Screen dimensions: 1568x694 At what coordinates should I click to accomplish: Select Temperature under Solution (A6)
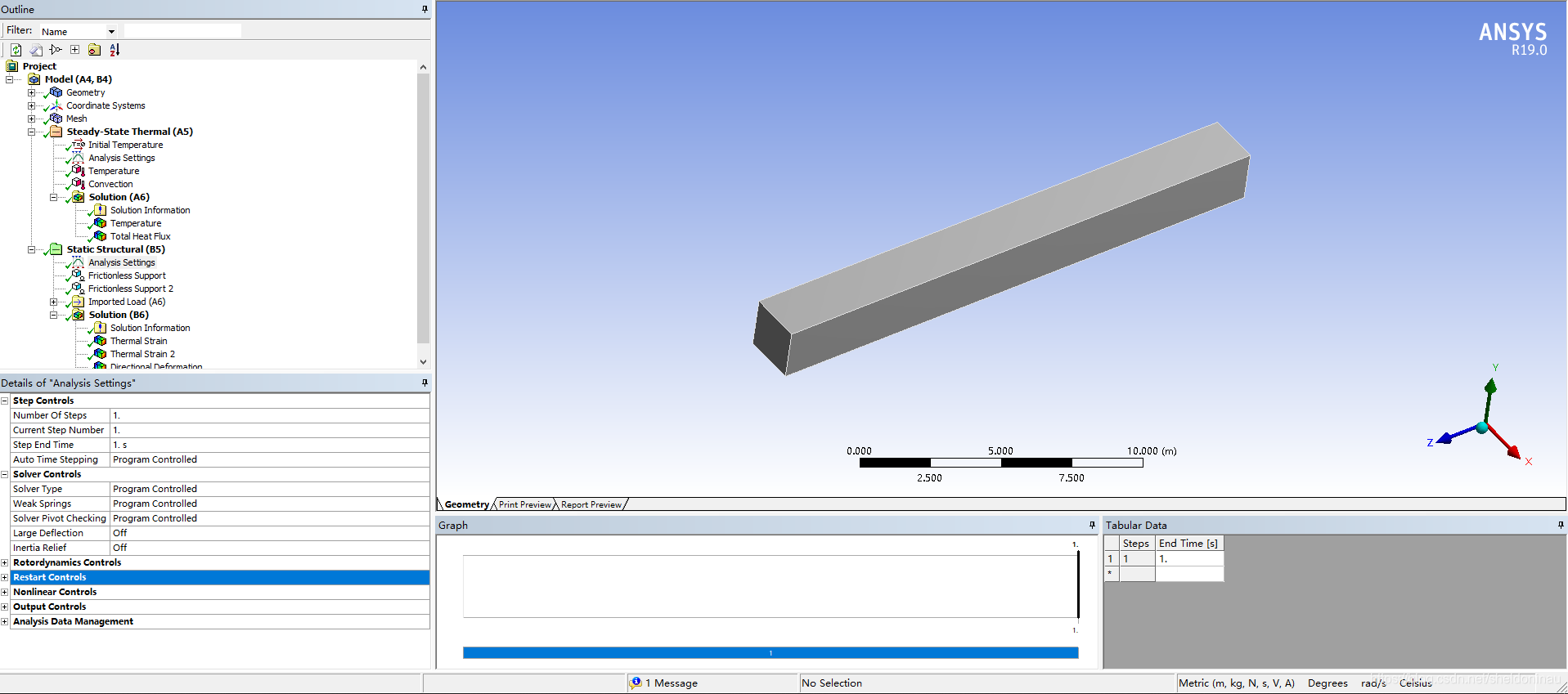click(x=136, y=223)
